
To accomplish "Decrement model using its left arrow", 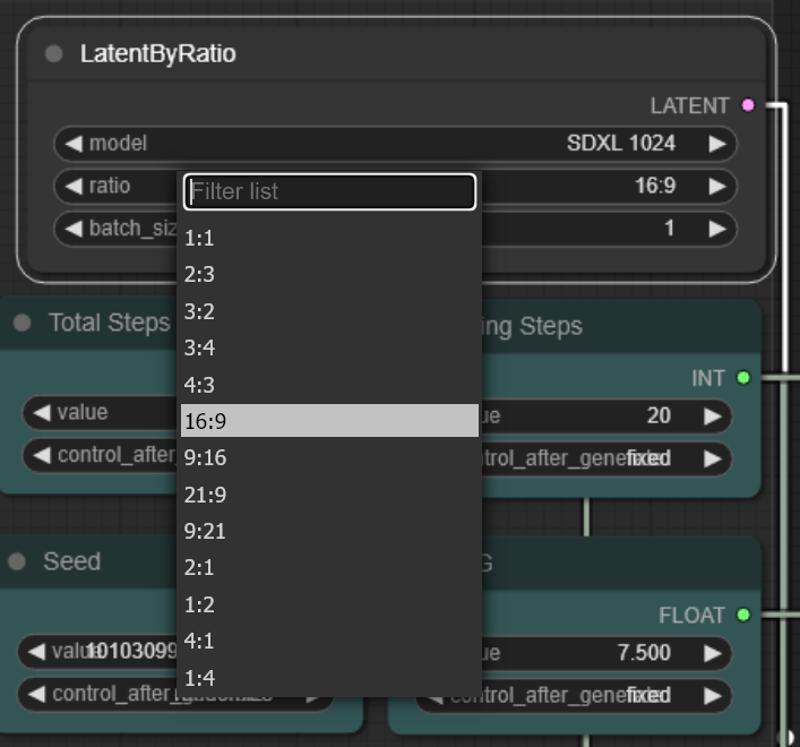I will (x=74, y=143).
